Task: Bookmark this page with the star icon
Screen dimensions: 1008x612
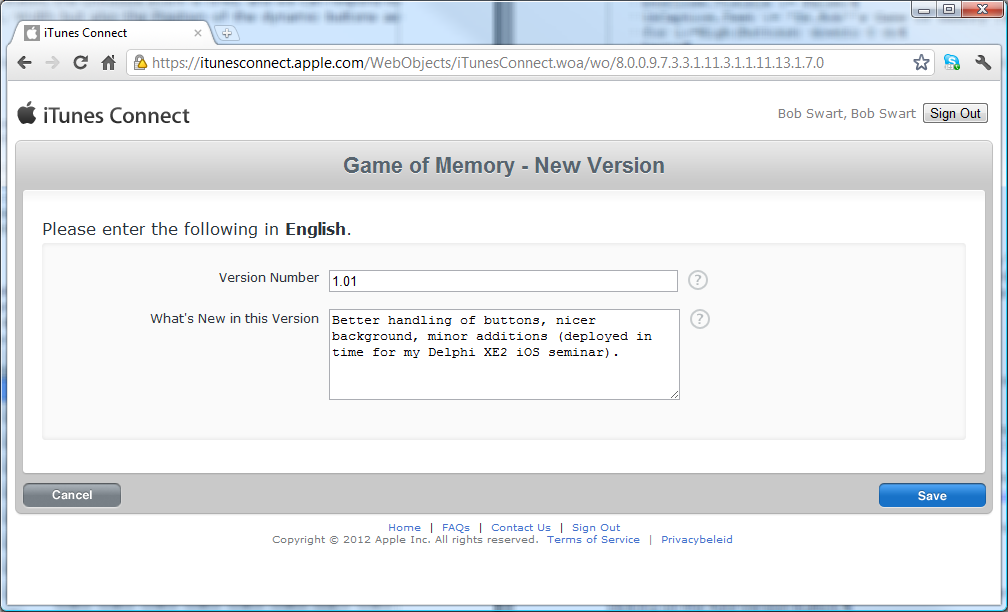Action: tap(921, 62)
